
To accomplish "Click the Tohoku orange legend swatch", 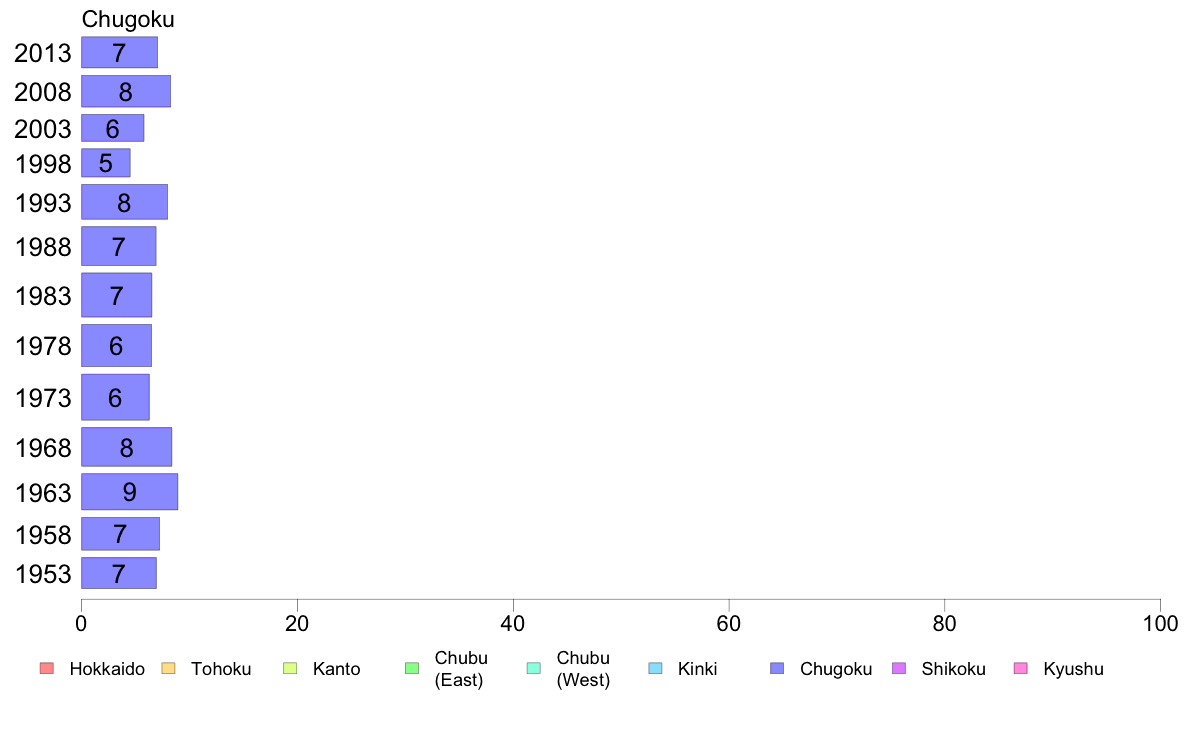I will [x=168, y=668].
